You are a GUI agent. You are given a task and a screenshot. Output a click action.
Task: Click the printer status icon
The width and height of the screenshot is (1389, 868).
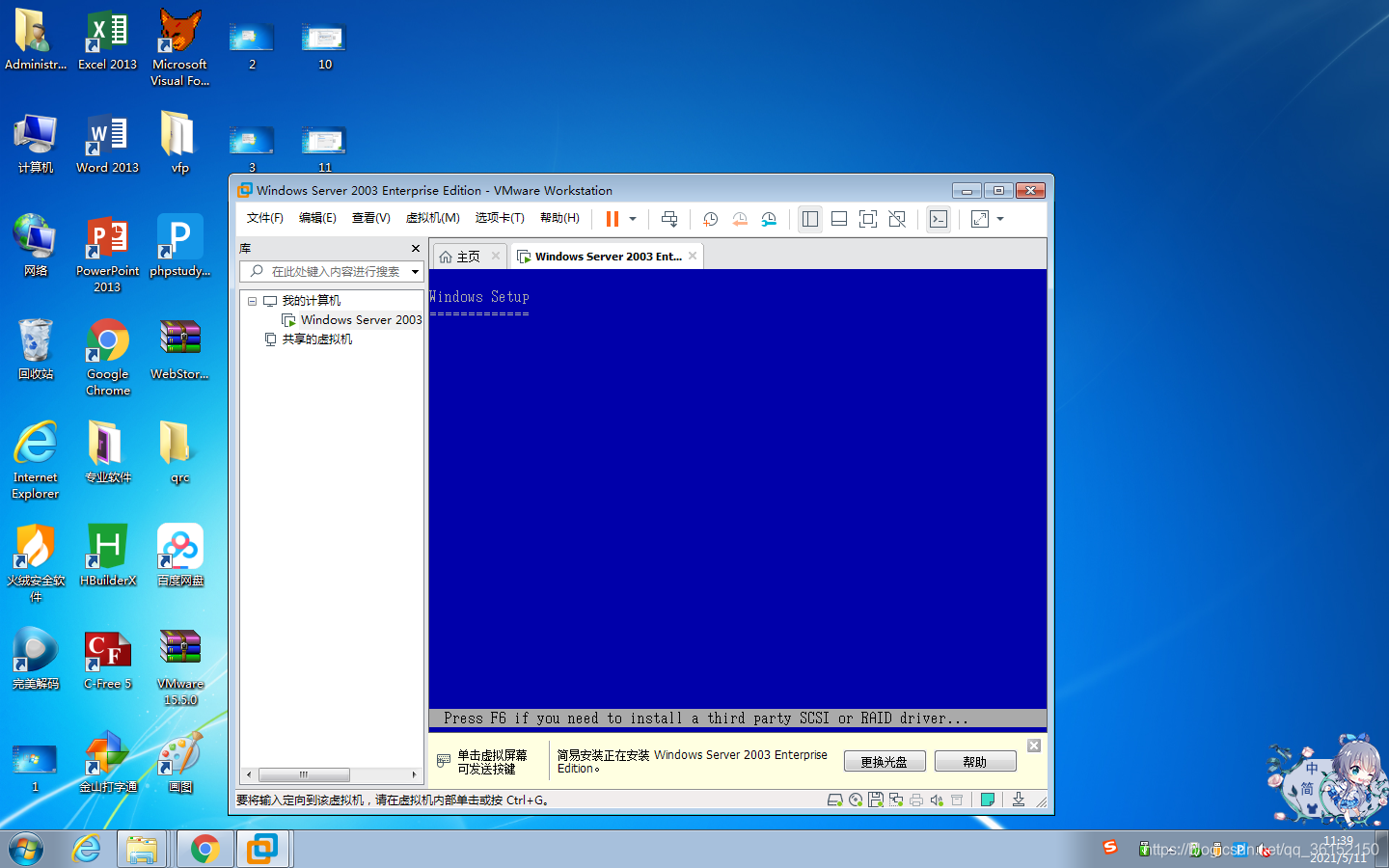coord(916,800)
